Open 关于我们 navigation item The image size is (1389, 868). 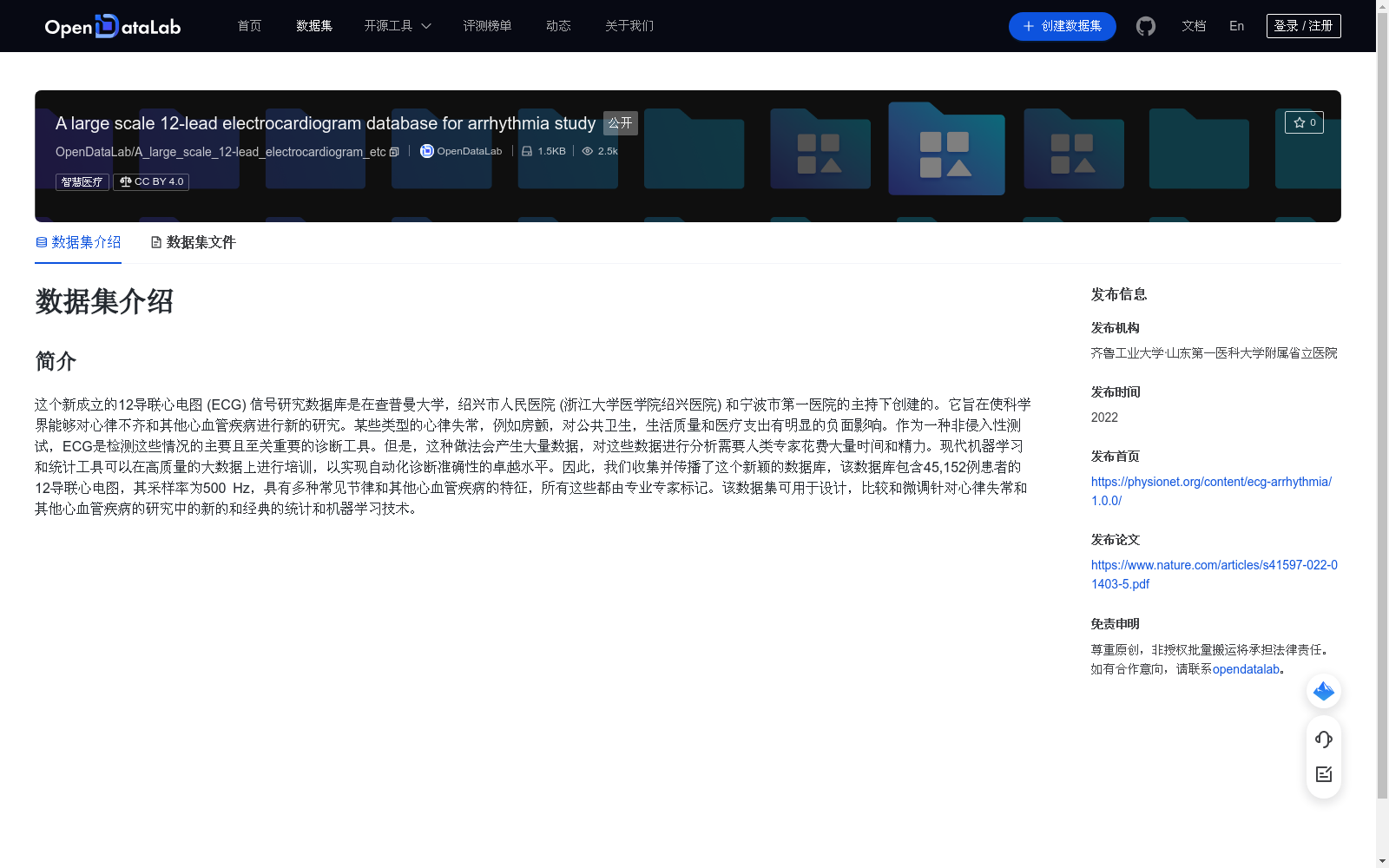629,26
